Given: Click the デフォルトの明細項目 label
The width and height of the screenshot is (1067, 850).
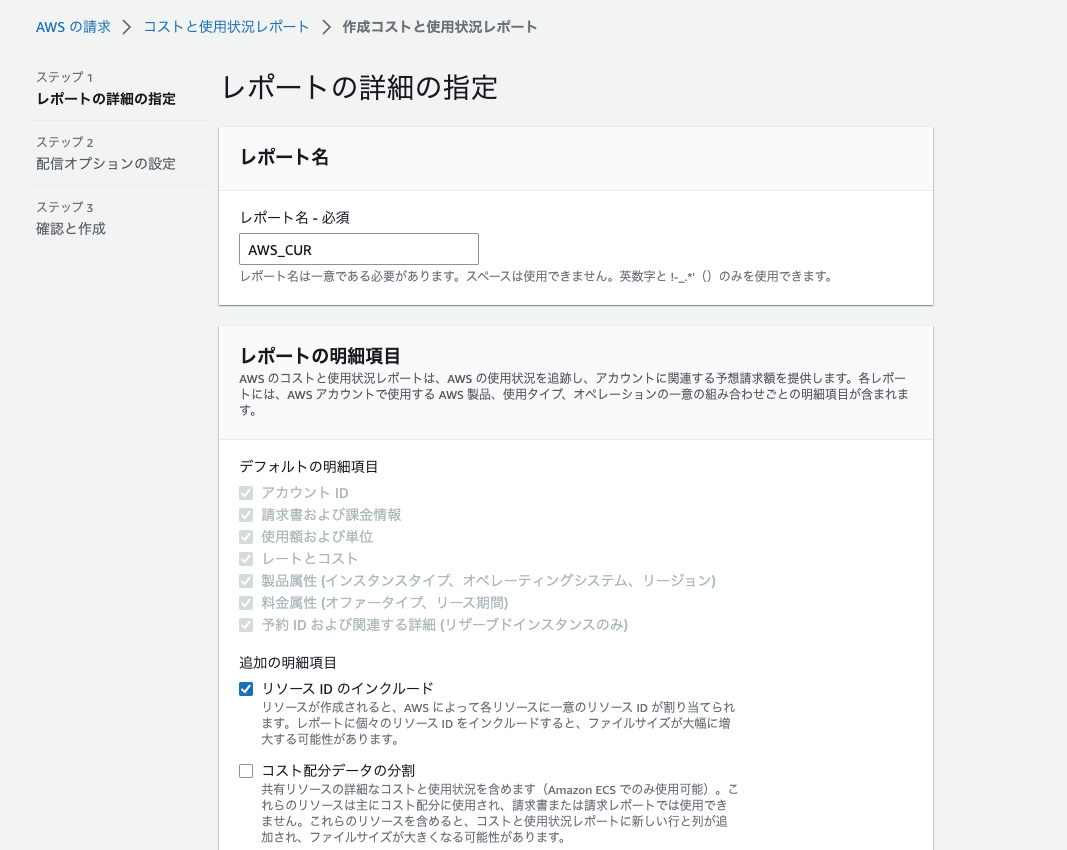Looking at the screenshot, I should click(x=308, y=467).
